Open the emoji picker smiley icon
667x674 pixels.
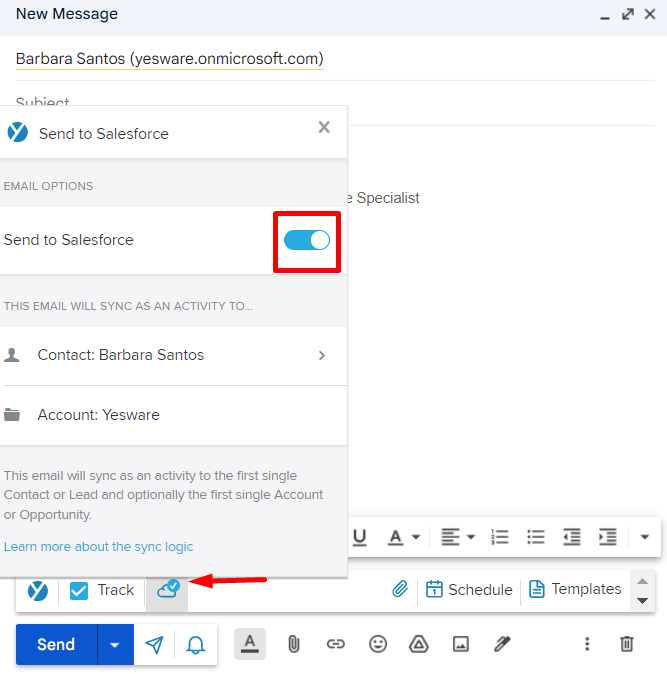click(x=378, y=644)
